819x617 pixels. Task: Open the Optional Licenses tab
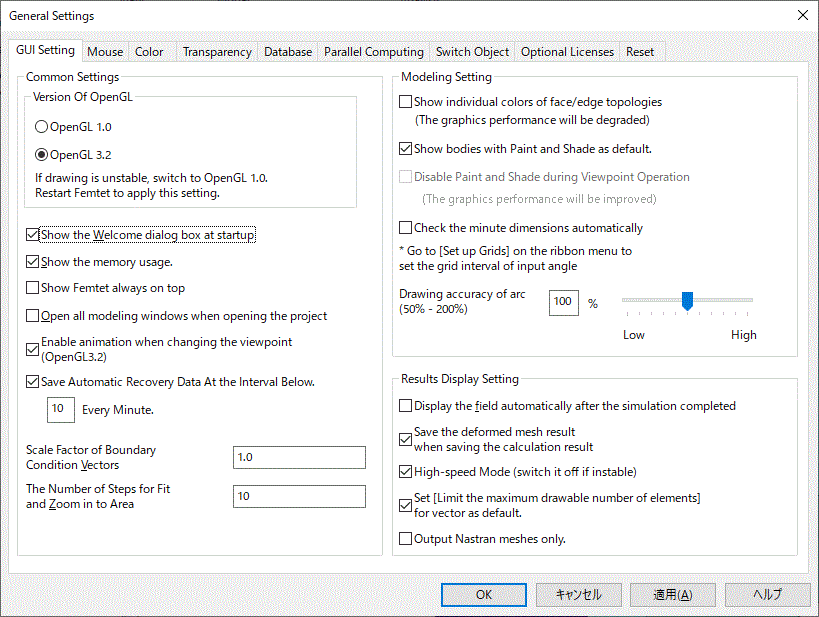pos(567,52)
